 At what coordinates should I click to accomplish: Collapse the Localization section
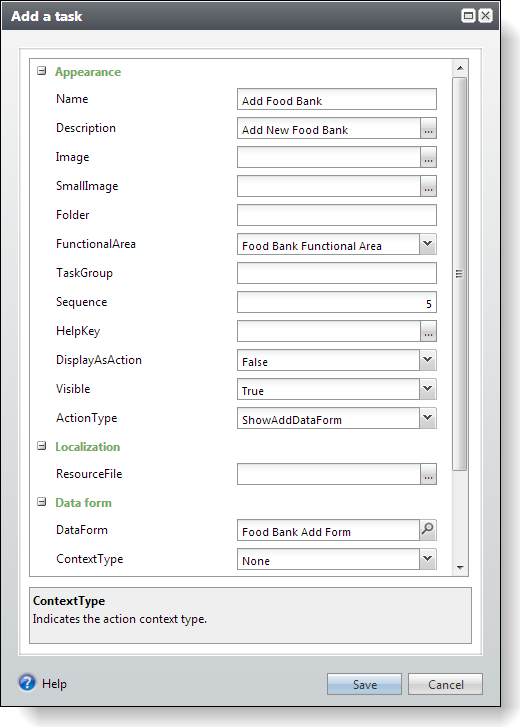[42, 446]
